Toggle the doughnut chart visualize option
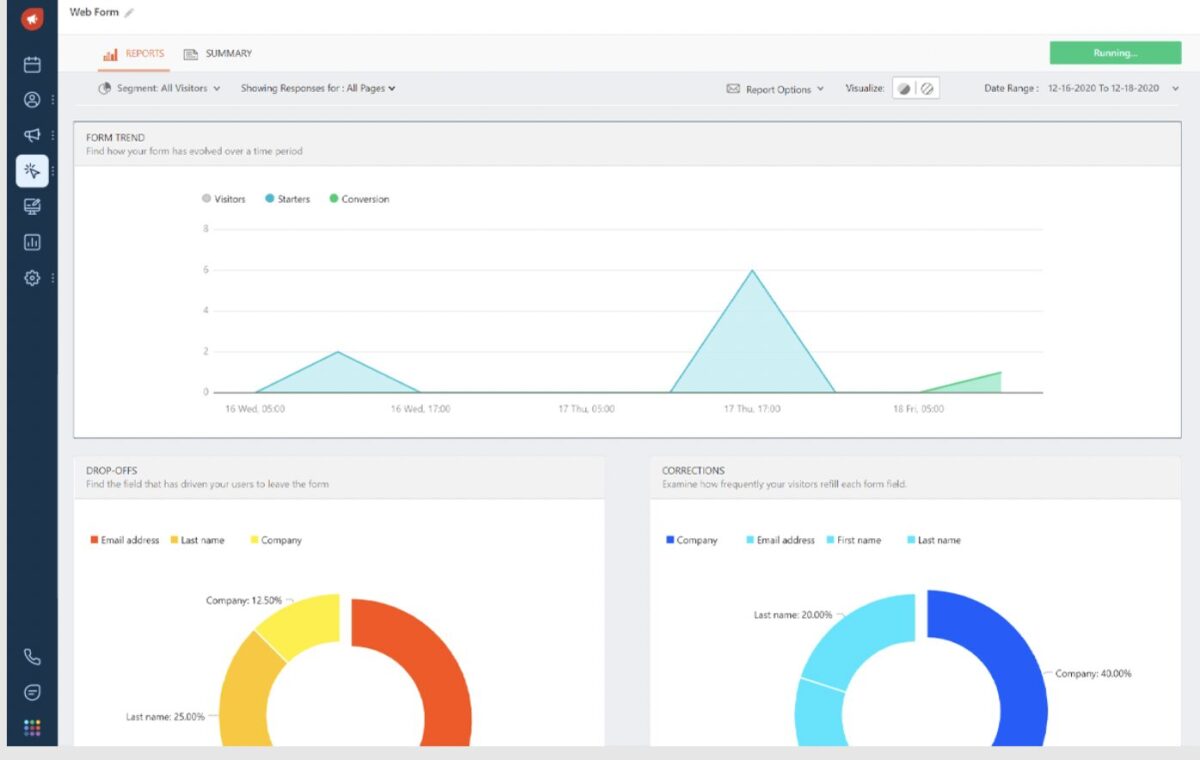 click(928, 88)
